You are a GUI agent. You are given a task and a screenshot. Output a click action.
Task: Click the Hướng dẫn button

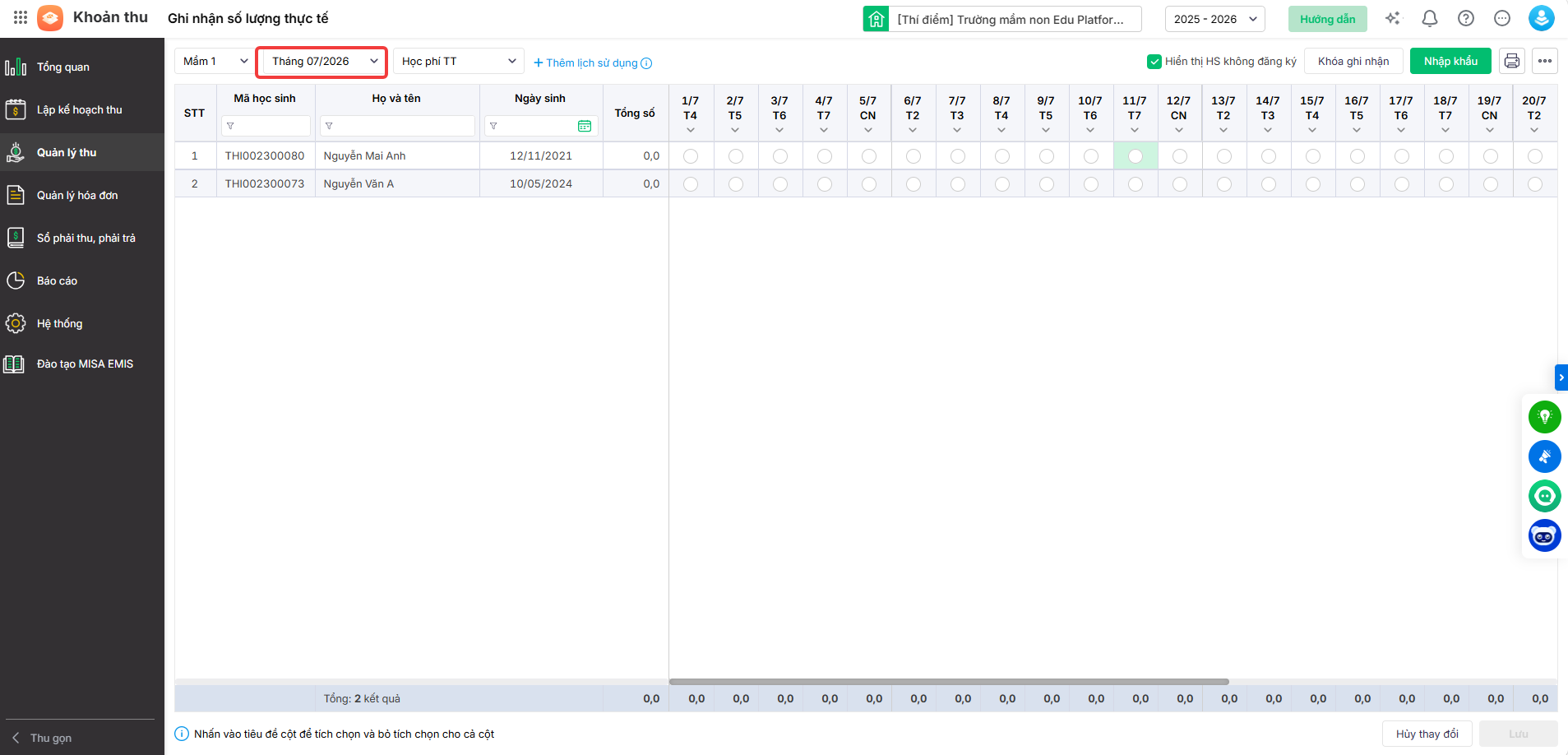(1328, 19)
